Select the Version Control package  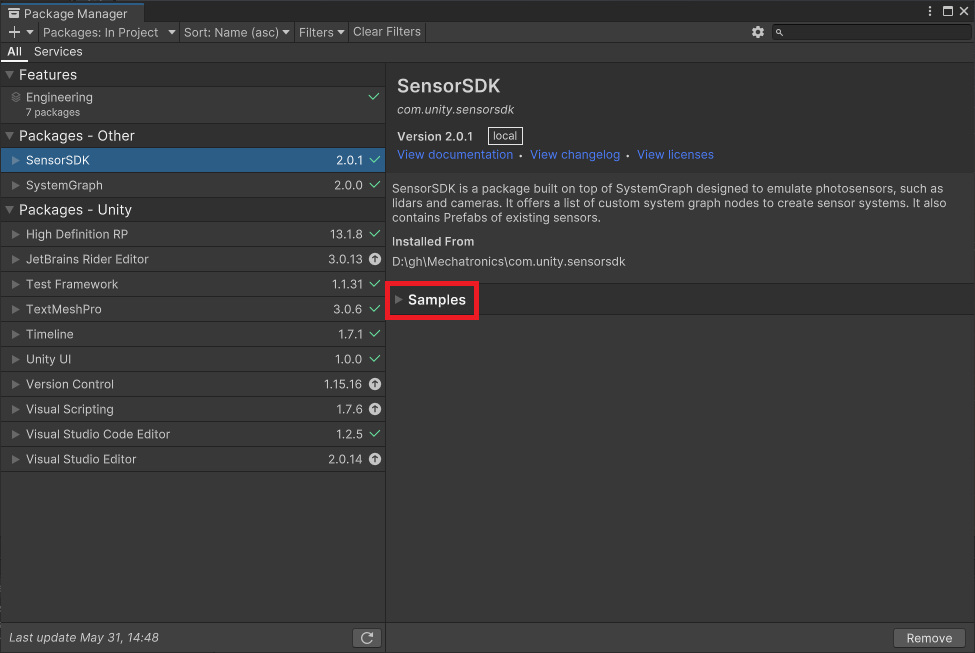pos(193,384)
